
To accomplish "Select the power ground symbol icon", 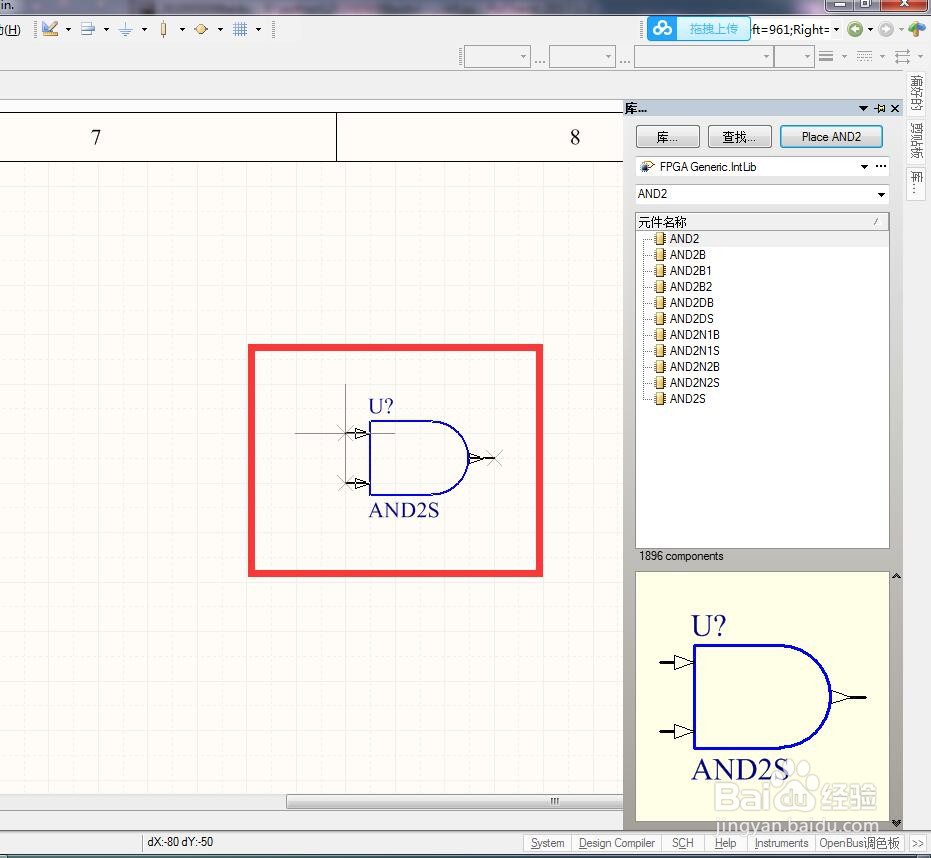I will pyautogui.click(x=125, y=29).
